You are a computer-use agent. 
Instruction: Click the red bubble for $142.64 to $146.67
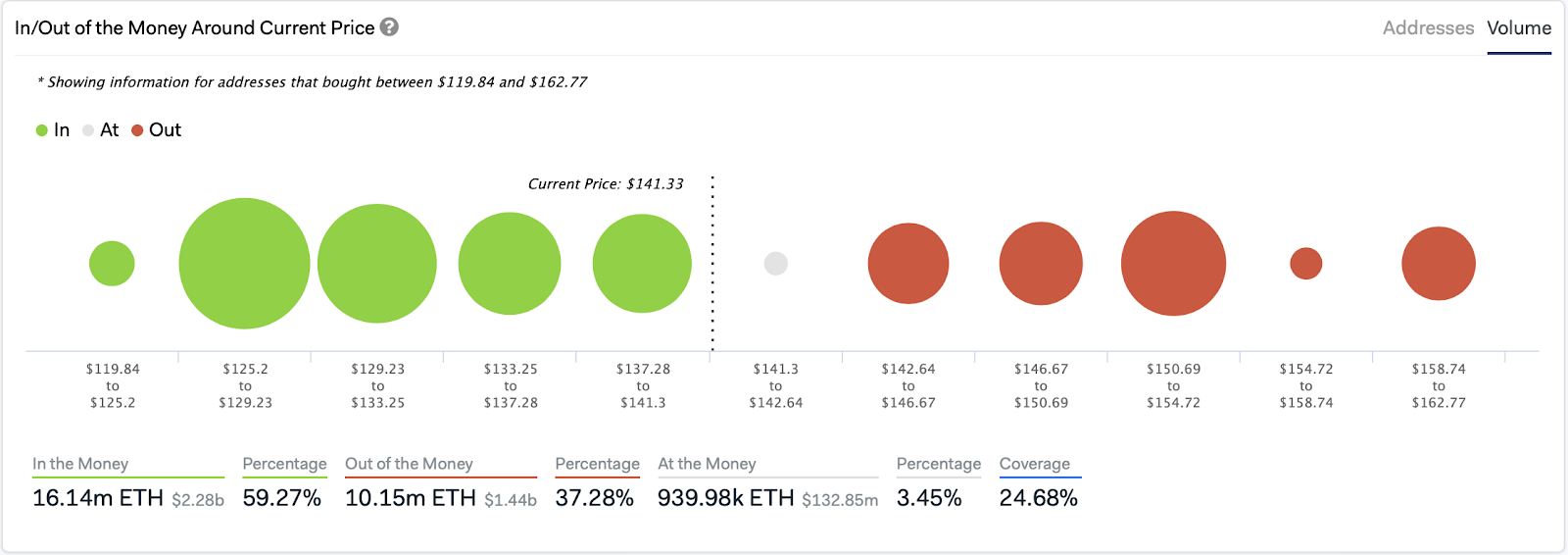click(908, 264)
